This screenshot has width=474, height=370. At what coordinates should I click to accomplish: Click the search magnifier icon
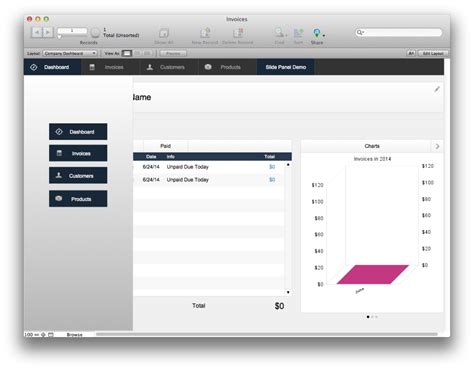click(359, 32)
